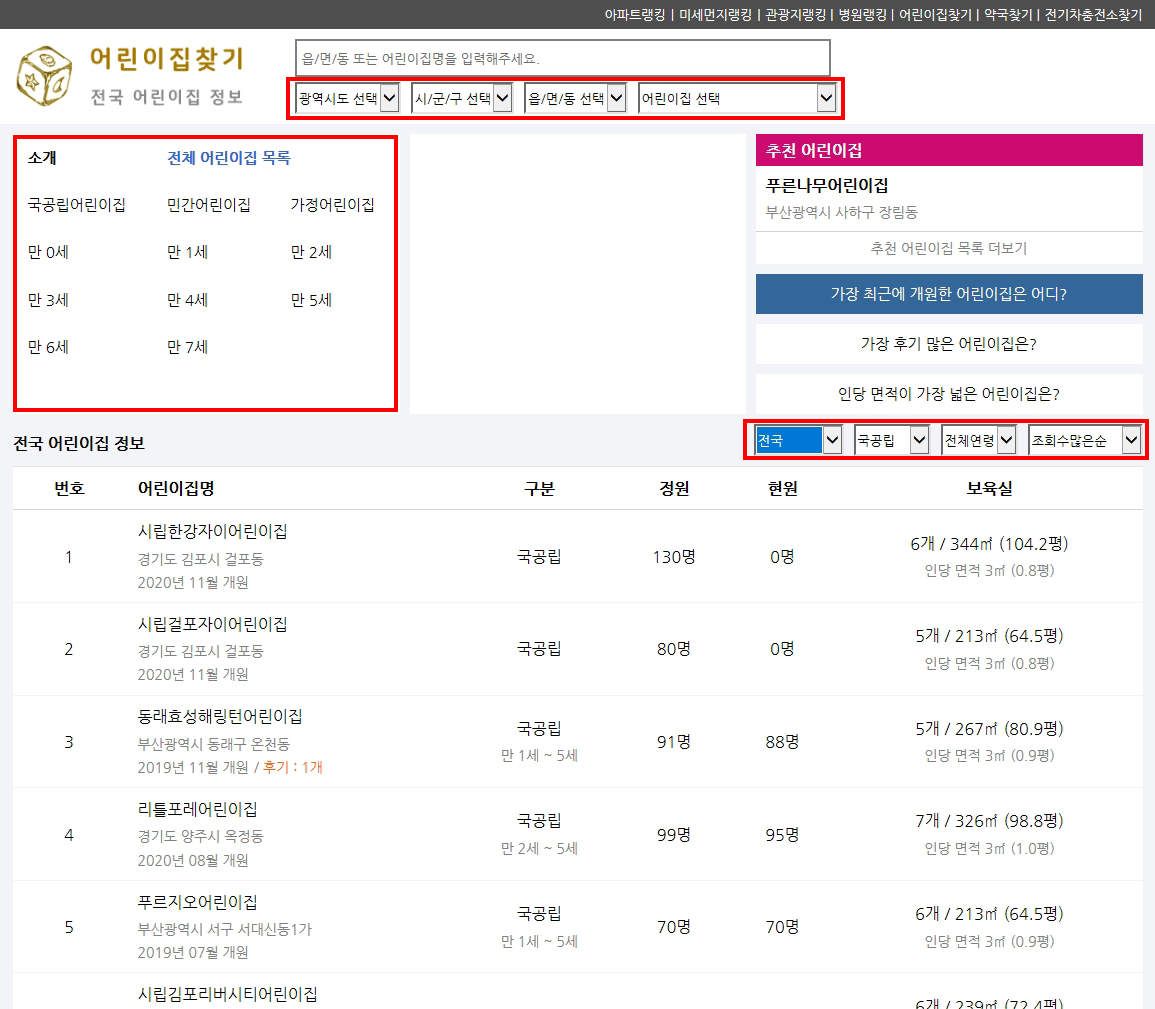Click the 추천 어린이집 header

pos(949,150)
